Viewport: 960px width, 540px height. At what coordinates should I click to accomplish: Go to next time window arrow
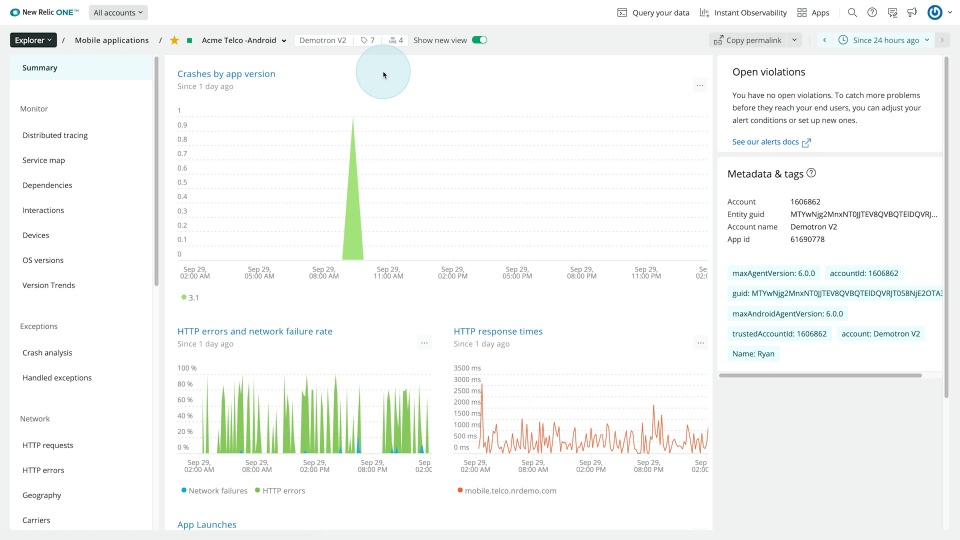point(942,40)
